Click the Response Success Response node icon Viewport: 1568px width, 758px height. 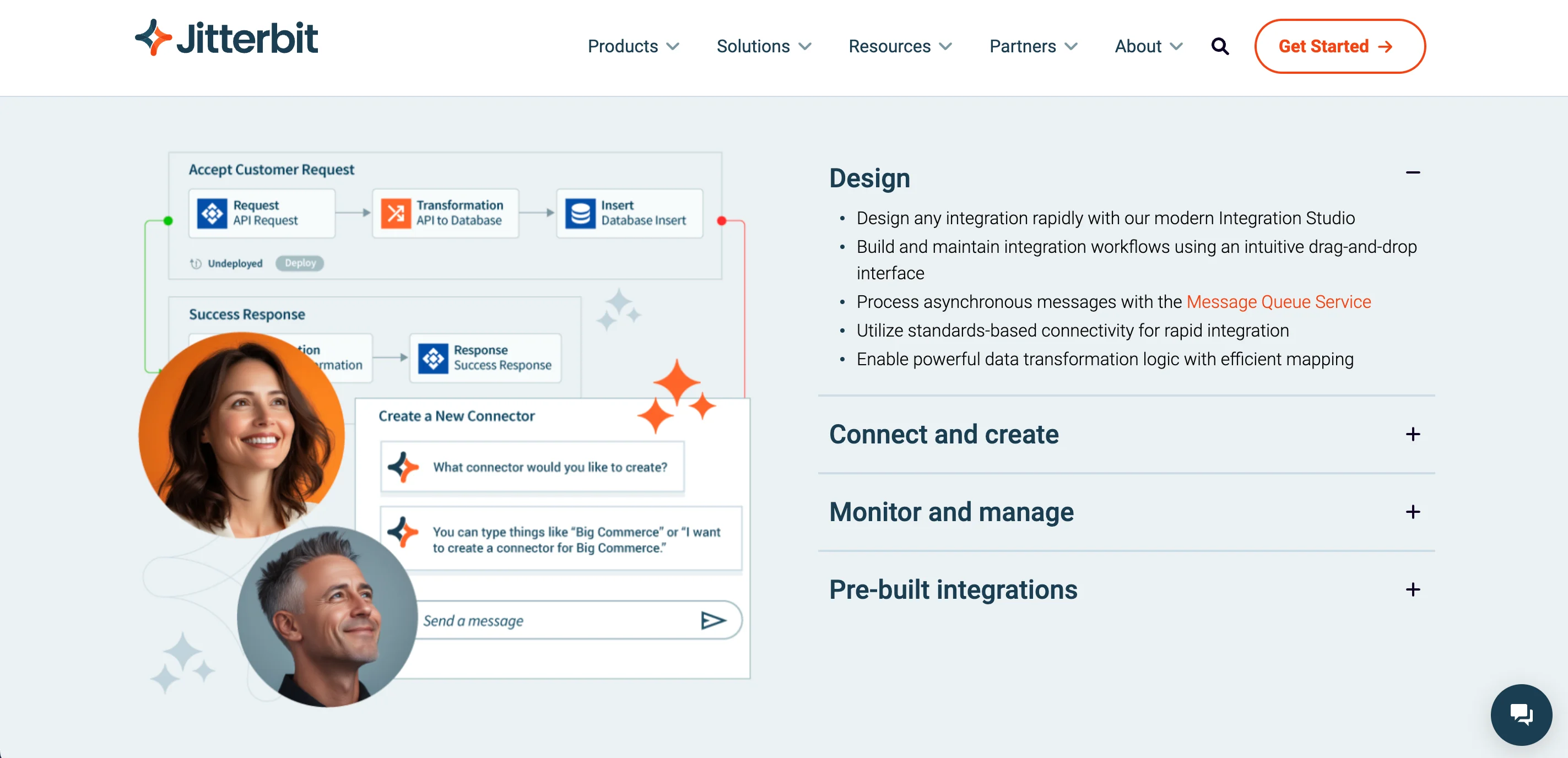tap(434, 358)
